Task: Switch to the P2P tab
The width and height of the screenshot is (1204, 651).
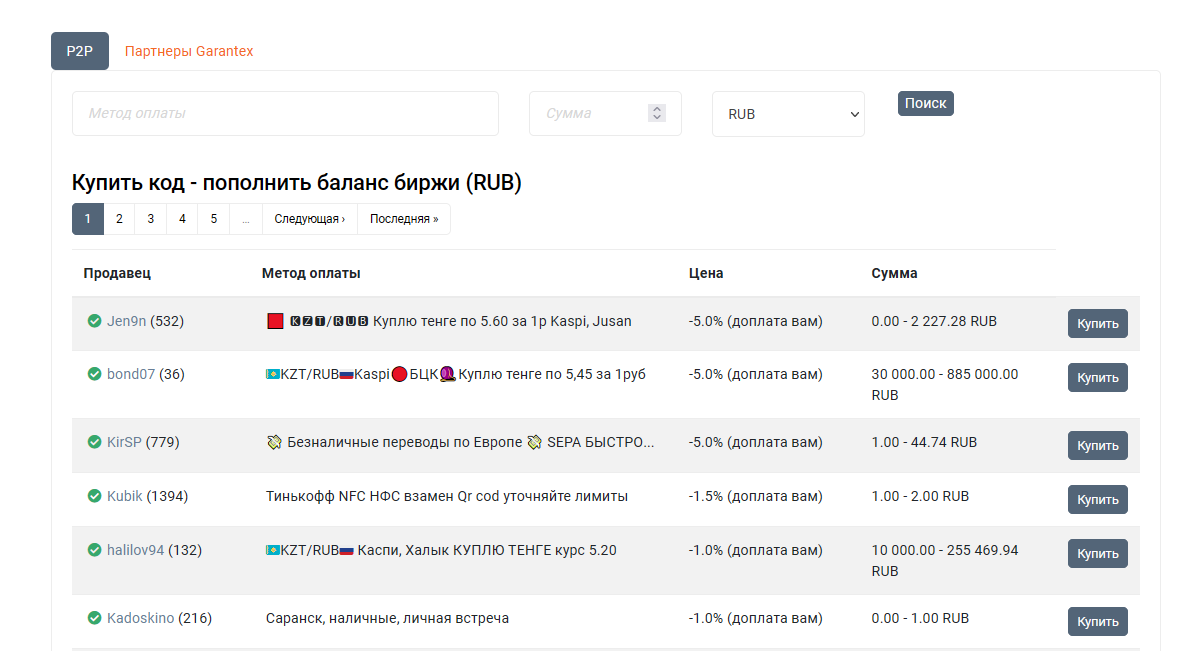Action: point(80,51)
